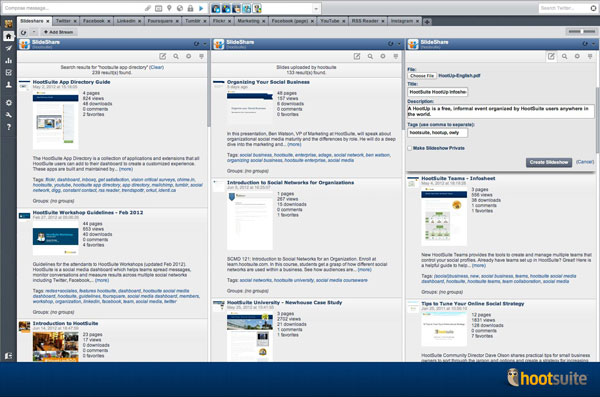Expand the profile picker dropdown arrow
Image resolution: width=600 pixels, height=397 pixels.
coord(316,8)
